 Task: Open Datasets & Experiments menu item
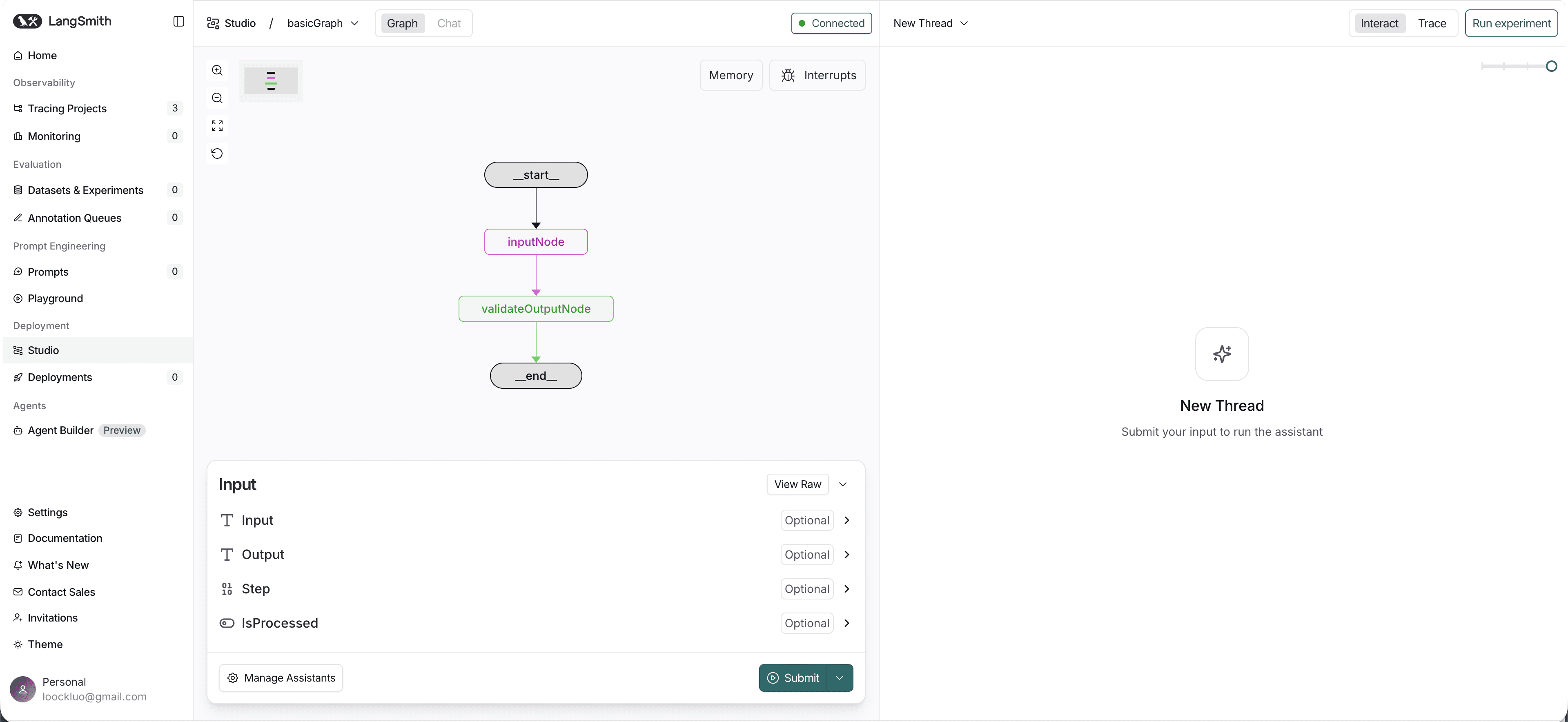[85, 190]
